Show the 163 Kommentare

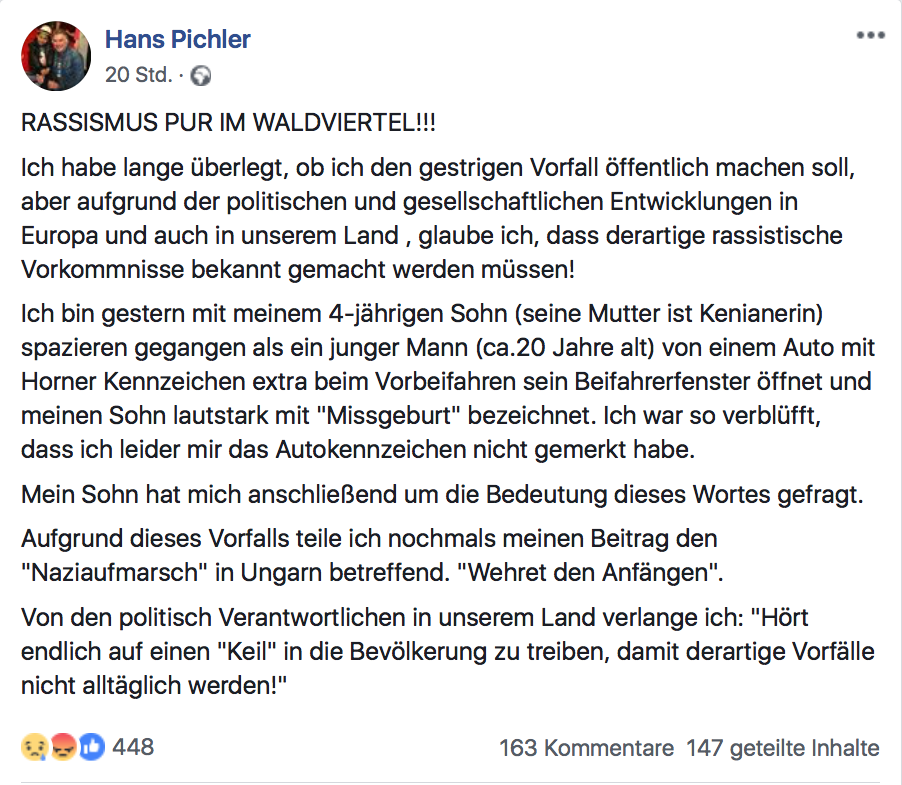coord(586,748)
